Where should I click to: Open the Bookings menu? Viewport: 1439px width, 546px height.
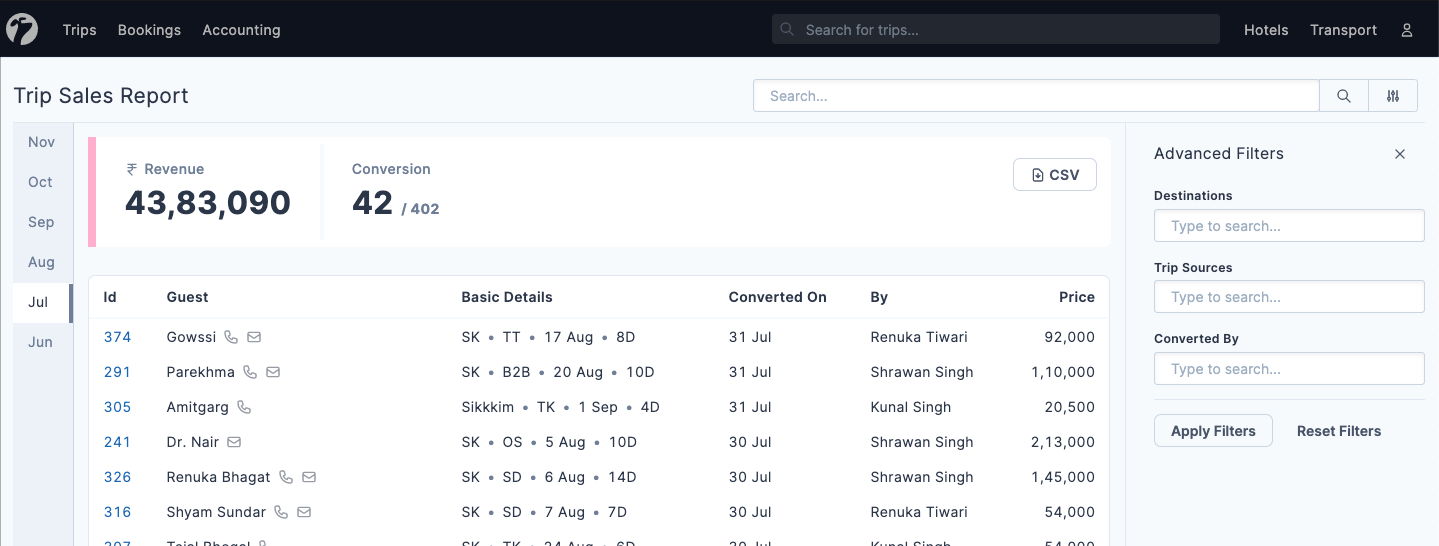[x=149, y=30]
